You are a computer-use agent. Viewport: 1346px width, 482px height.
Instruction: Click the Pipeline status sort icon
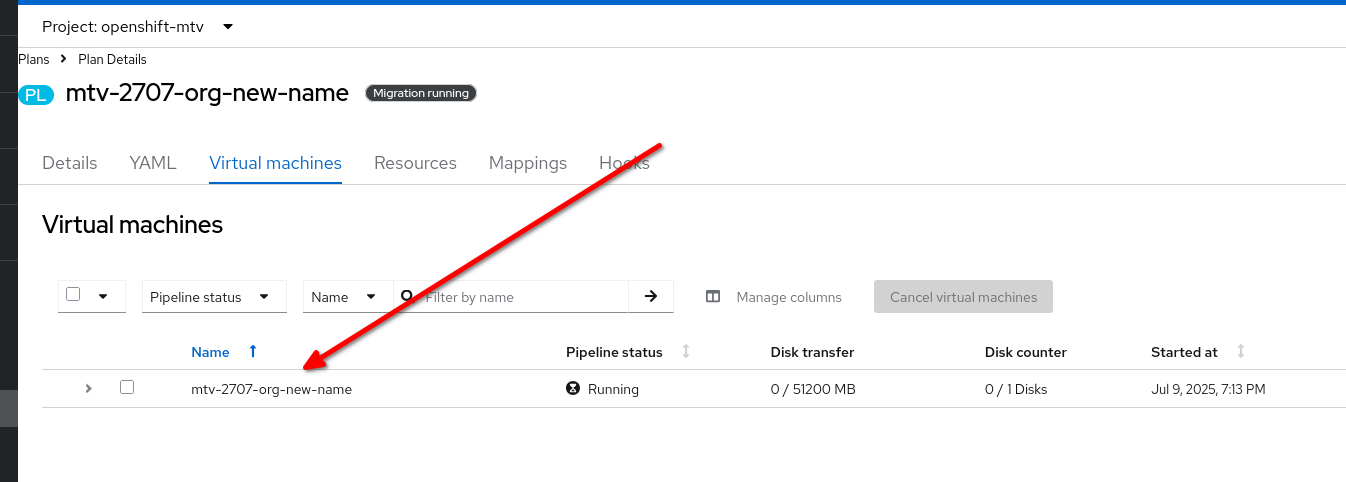[686, 352]
